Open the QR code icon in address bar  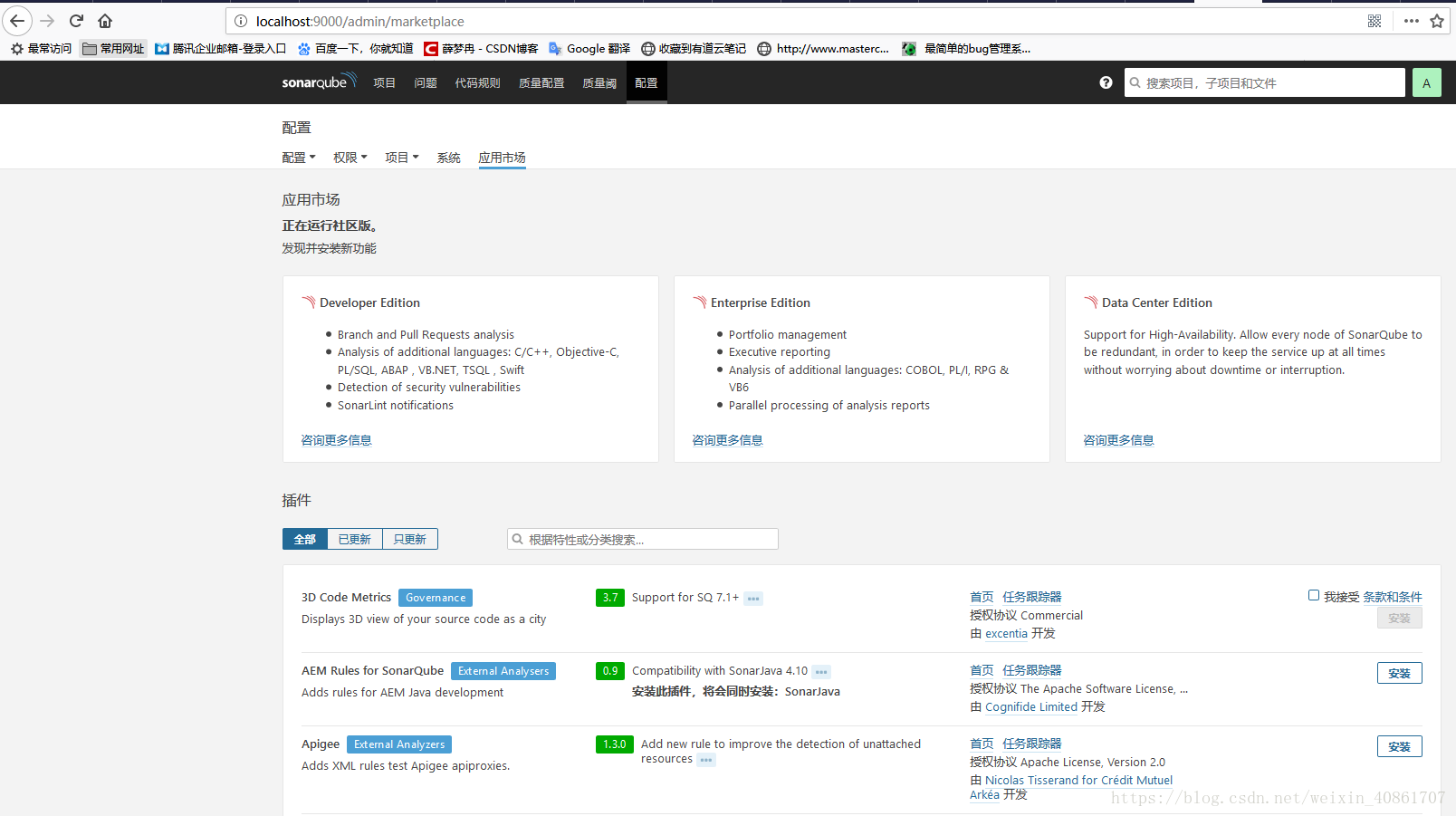click(1375, 21)
